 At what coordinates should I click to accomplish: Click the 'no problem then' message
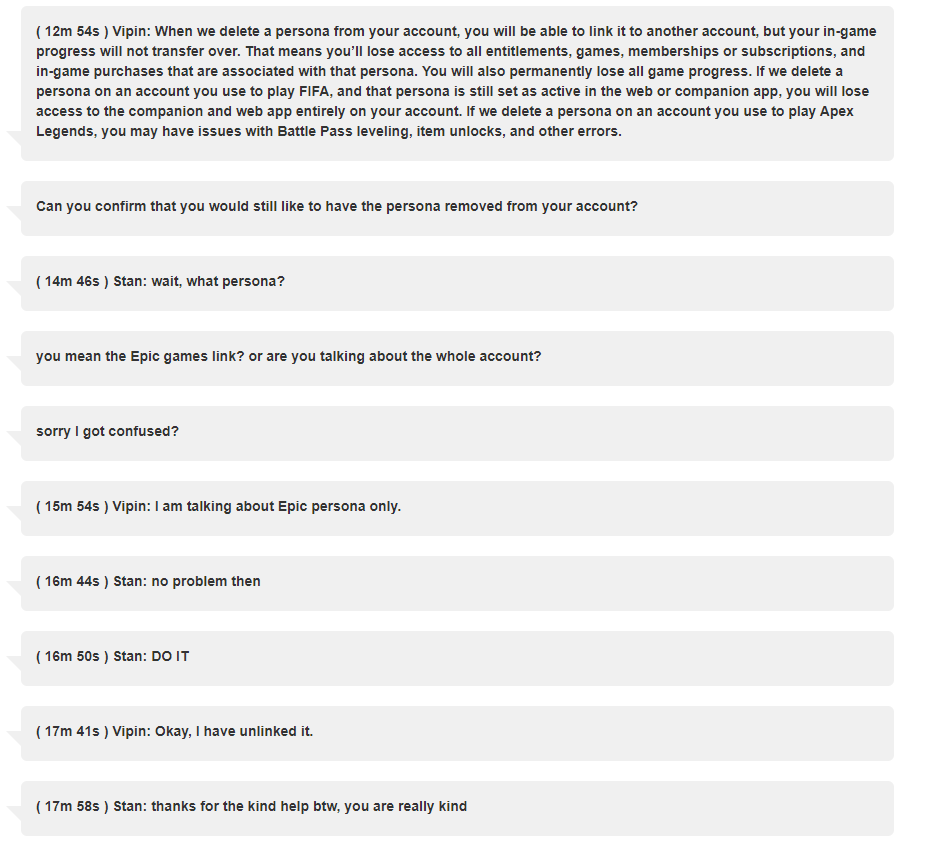[x=457, y=583]
